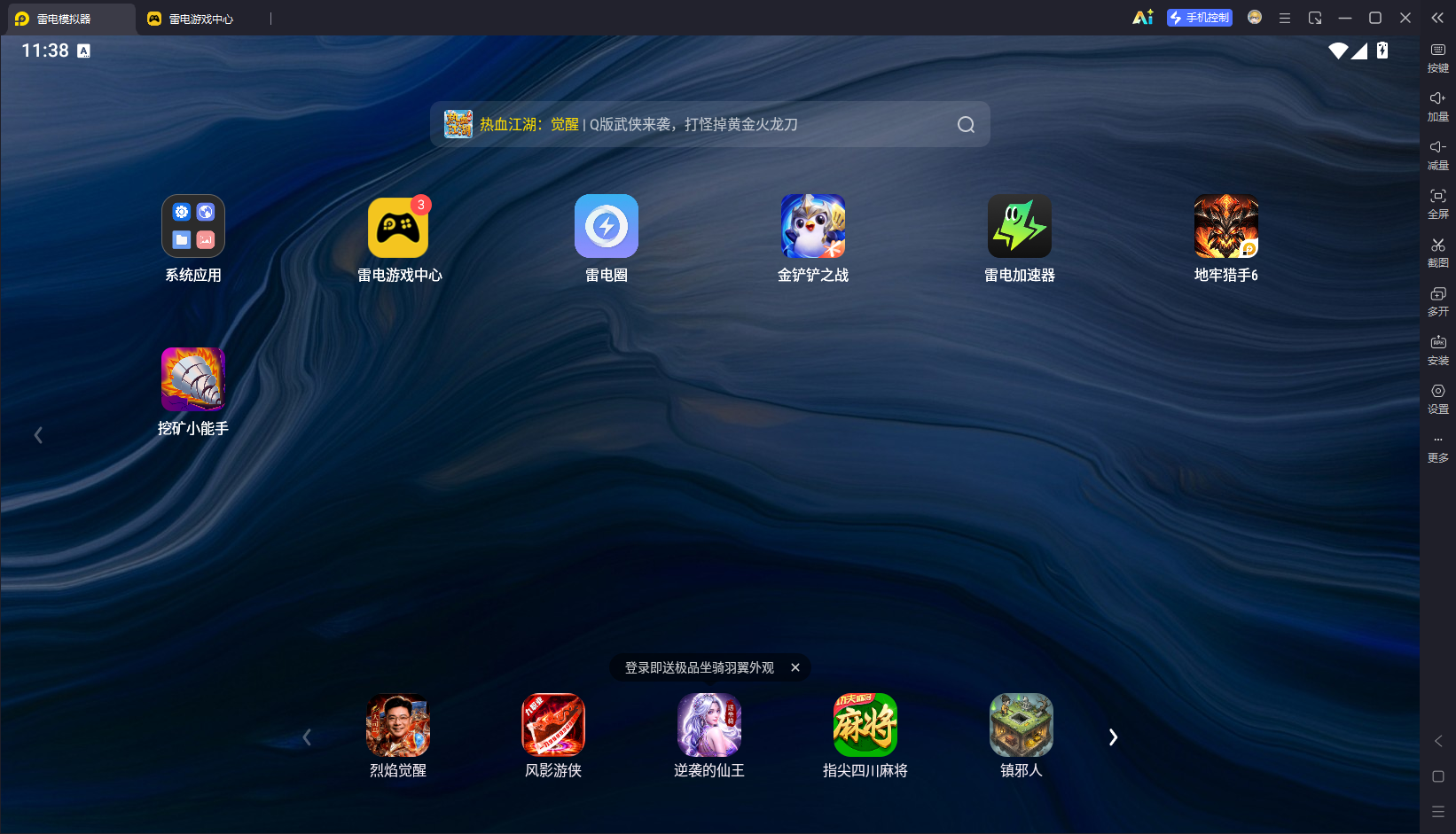Open the 多开 multi-instance manager

coord(1438,301)
